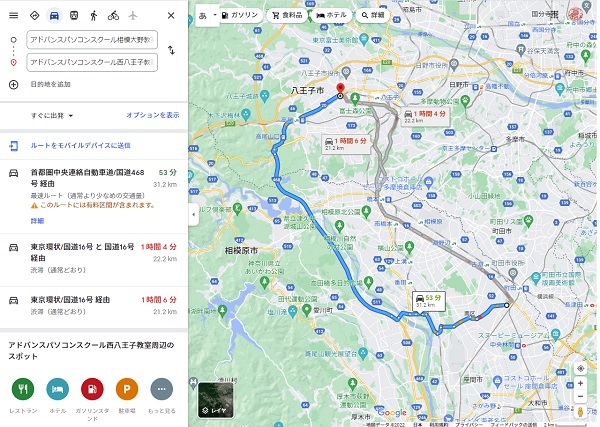Swap origin and destination arrows
The width and height of the screenshot is (600, 427).
pos(171,50)
